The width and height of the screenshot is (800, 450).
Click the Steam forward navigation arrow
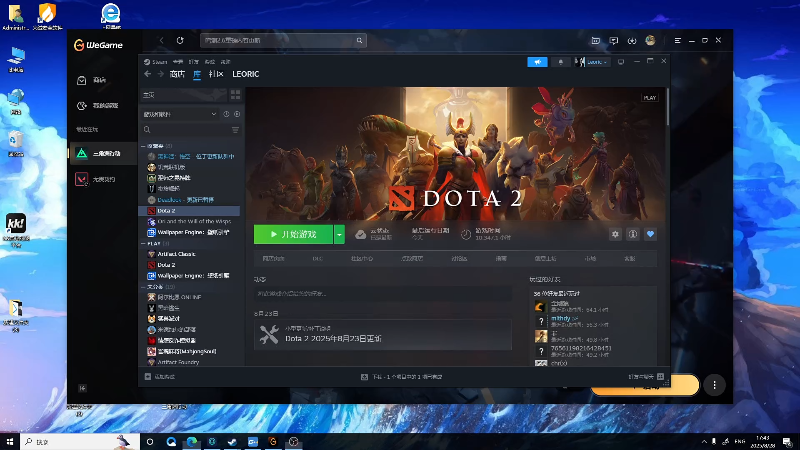(160, 74)
